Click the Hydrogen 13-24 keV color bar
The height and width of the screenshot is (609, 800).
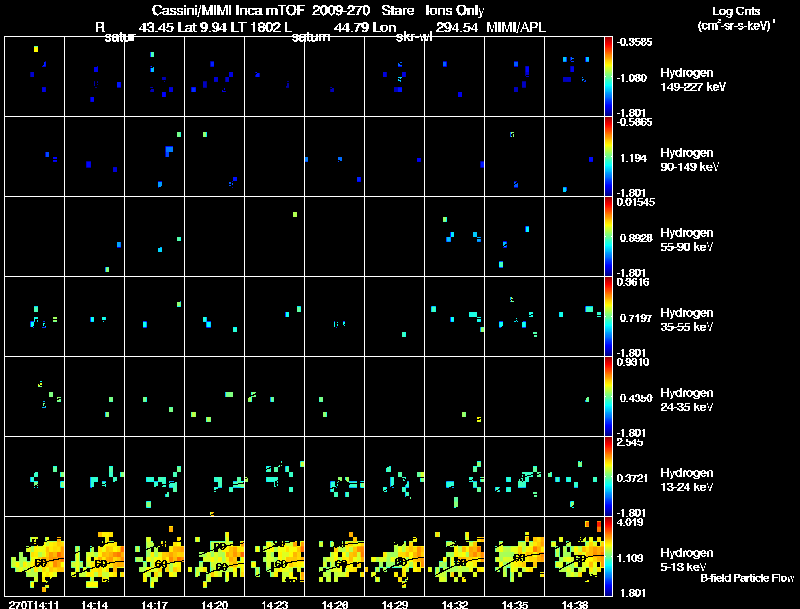[608, 477]
